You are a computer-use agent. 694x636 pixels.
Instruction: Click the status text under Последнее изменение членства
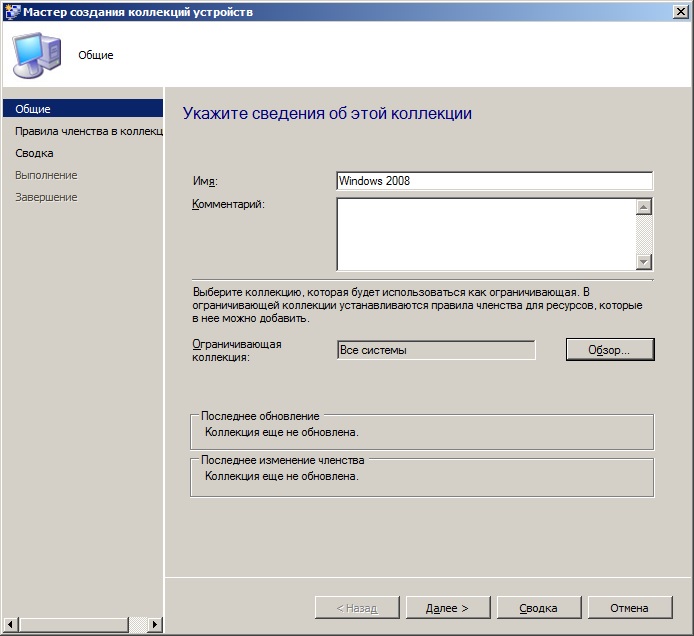click(x=282, y=476)
